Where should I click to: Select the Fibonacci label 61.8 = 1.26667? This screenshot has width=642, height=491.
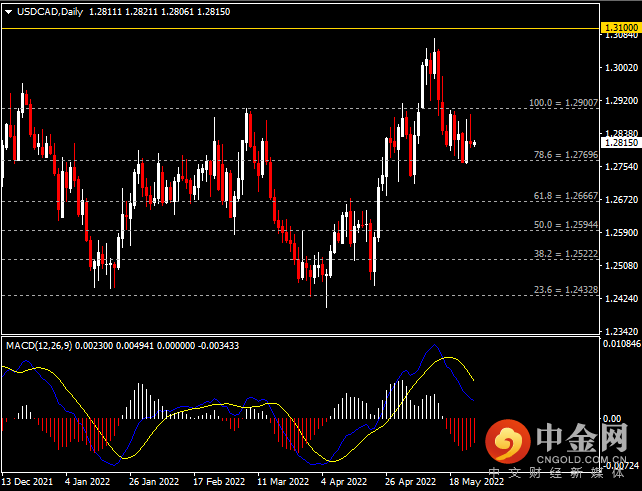566,196
